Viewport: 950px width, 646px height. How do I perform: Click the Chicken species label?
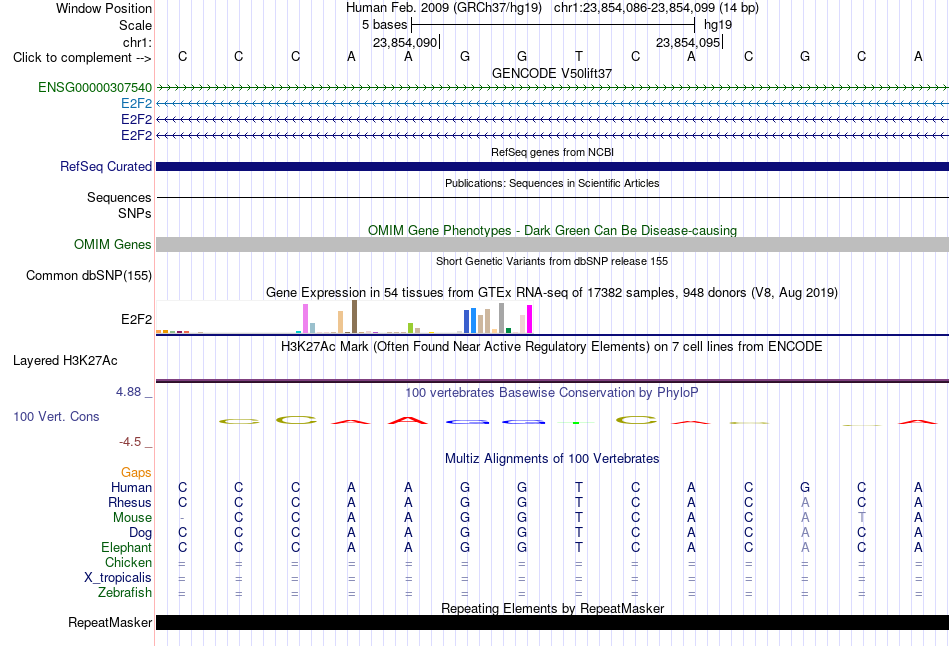coord(128,562)
